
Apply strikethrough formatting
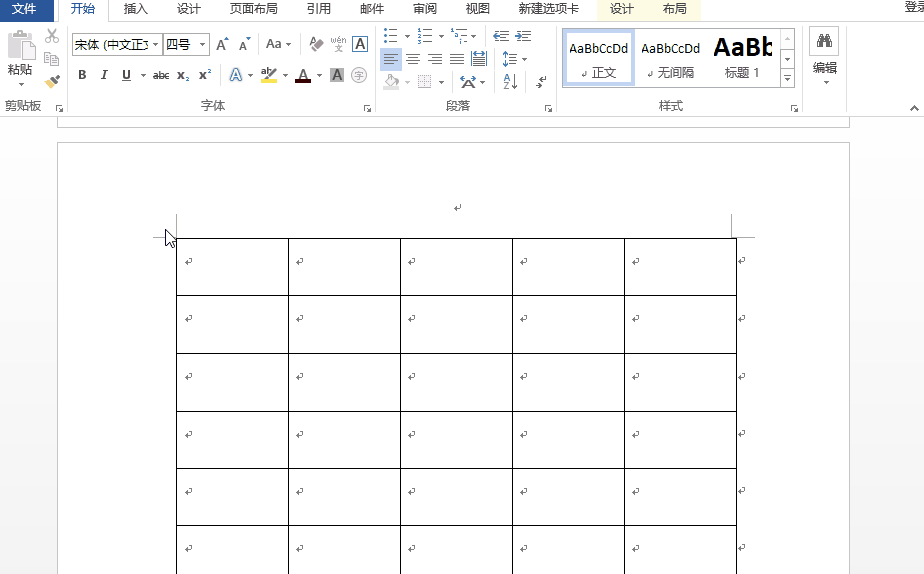pos(160,75)
